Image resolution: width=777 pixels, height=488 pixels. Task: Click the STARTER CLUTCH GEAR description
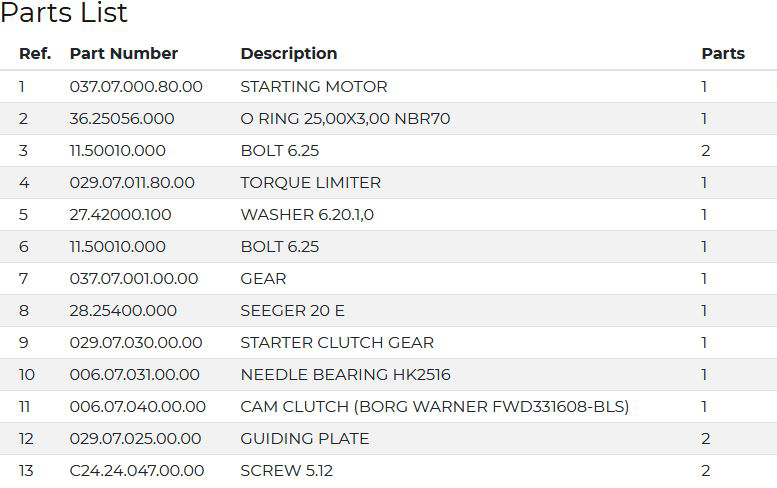(337, 343)
